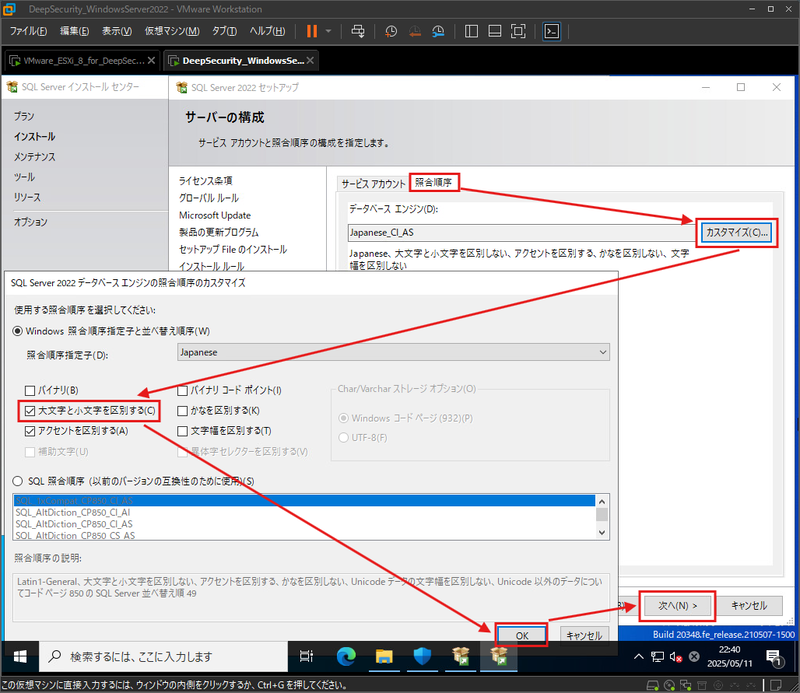Open ツール in the Installation Center sidebar
Screen dimensions: 800x693
pyautogui.click(x=24, y=177)
